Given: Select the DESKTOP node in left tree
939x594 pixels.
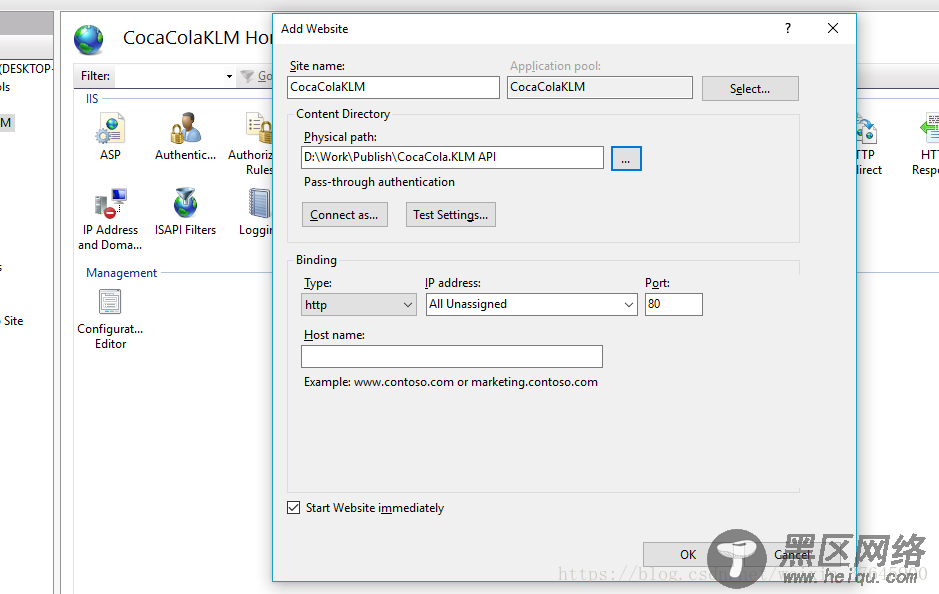Looking at the screenshot, I should [26, 69].
